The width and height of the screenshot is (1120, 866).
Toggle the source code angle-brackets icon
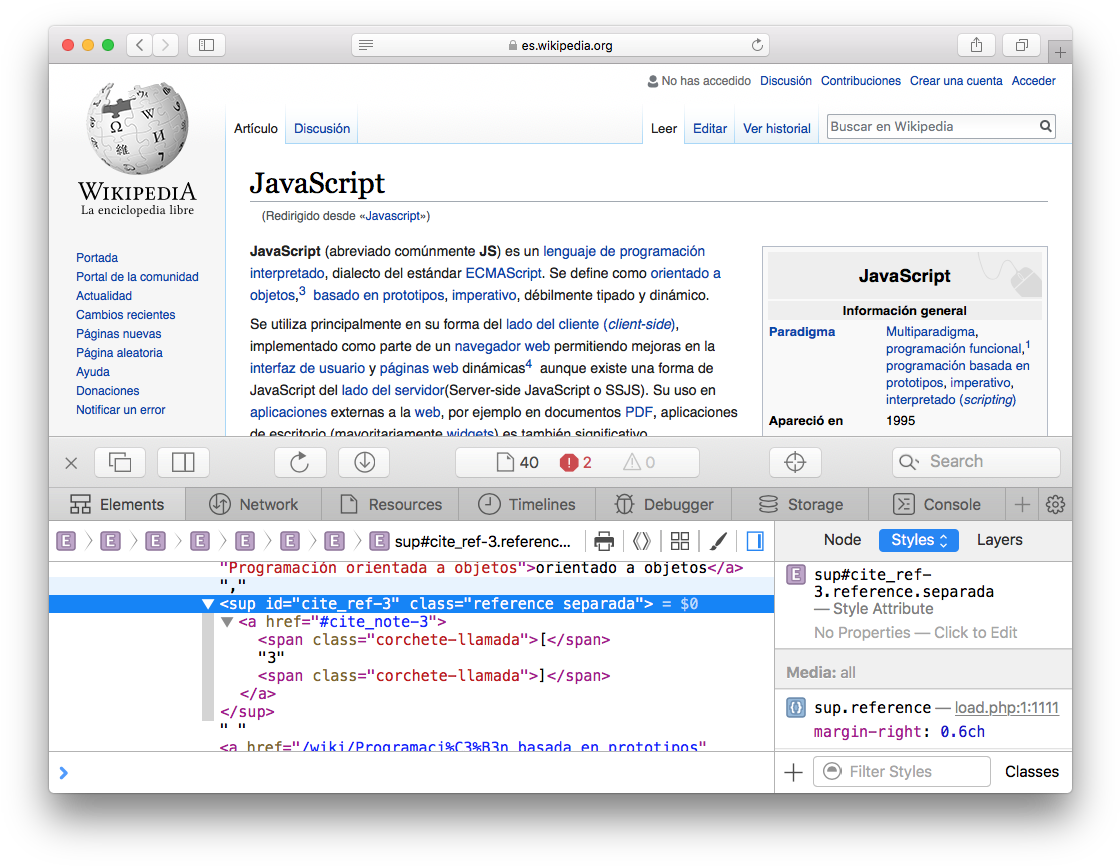click(642, 540)
